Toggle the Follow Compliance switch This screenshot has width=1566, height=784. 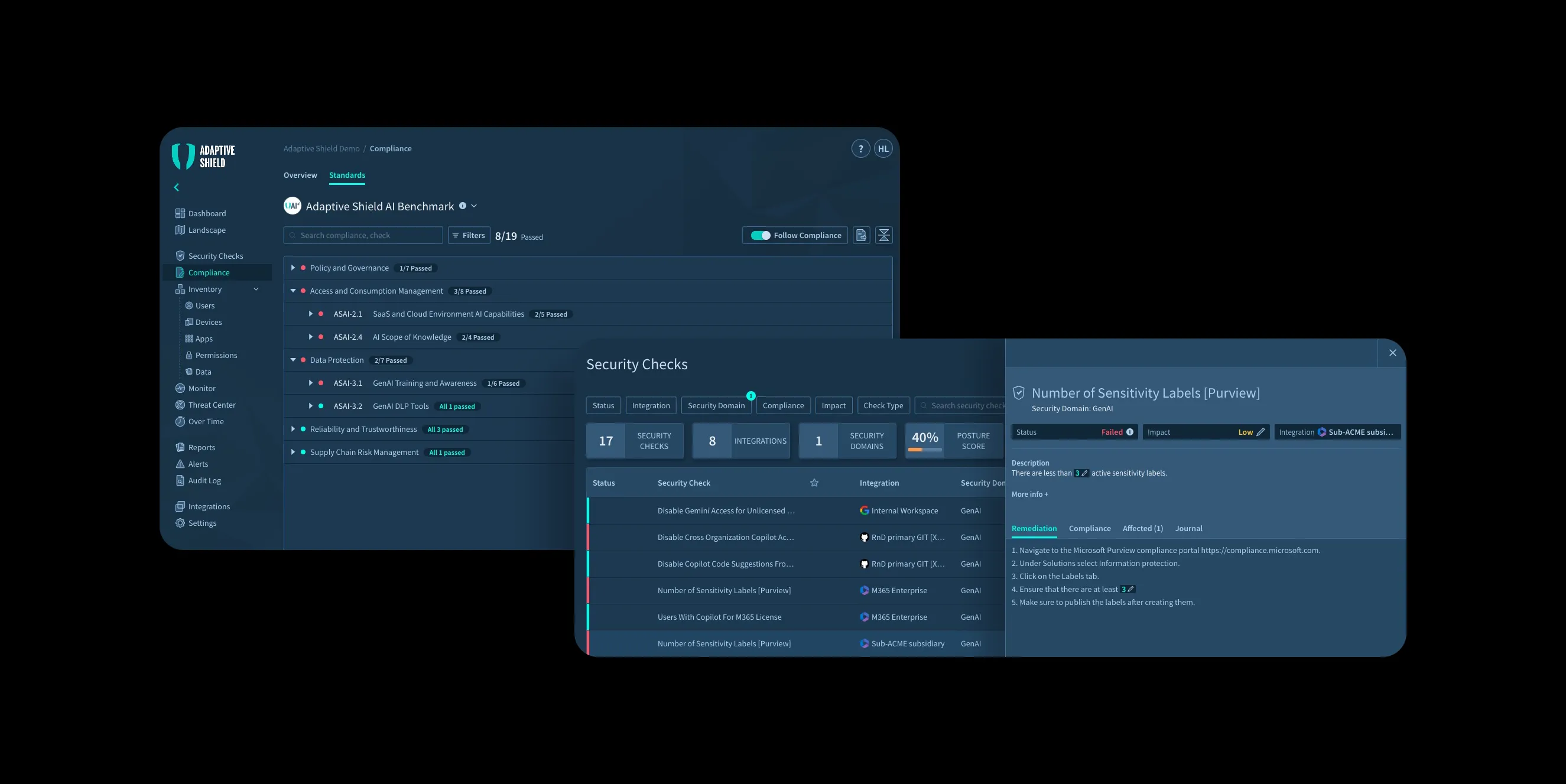coord(760,235)
